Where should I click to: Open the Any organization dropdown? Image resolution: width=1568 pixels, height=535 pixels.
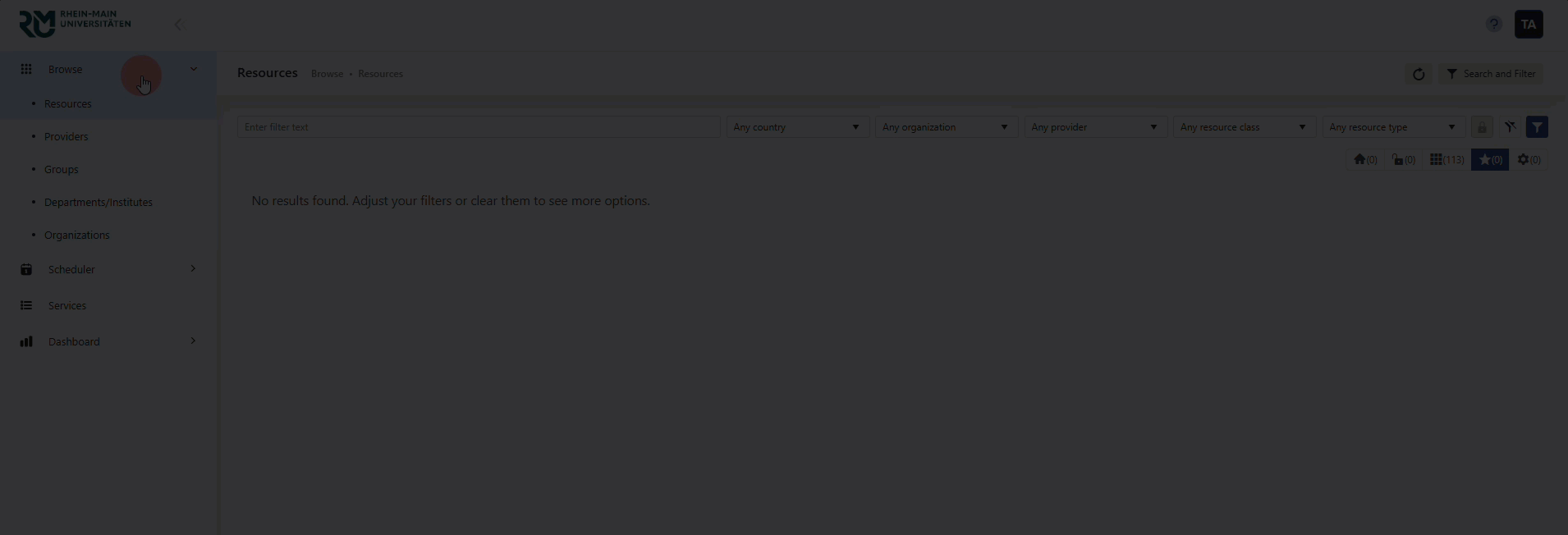click(x=946, y=127)
